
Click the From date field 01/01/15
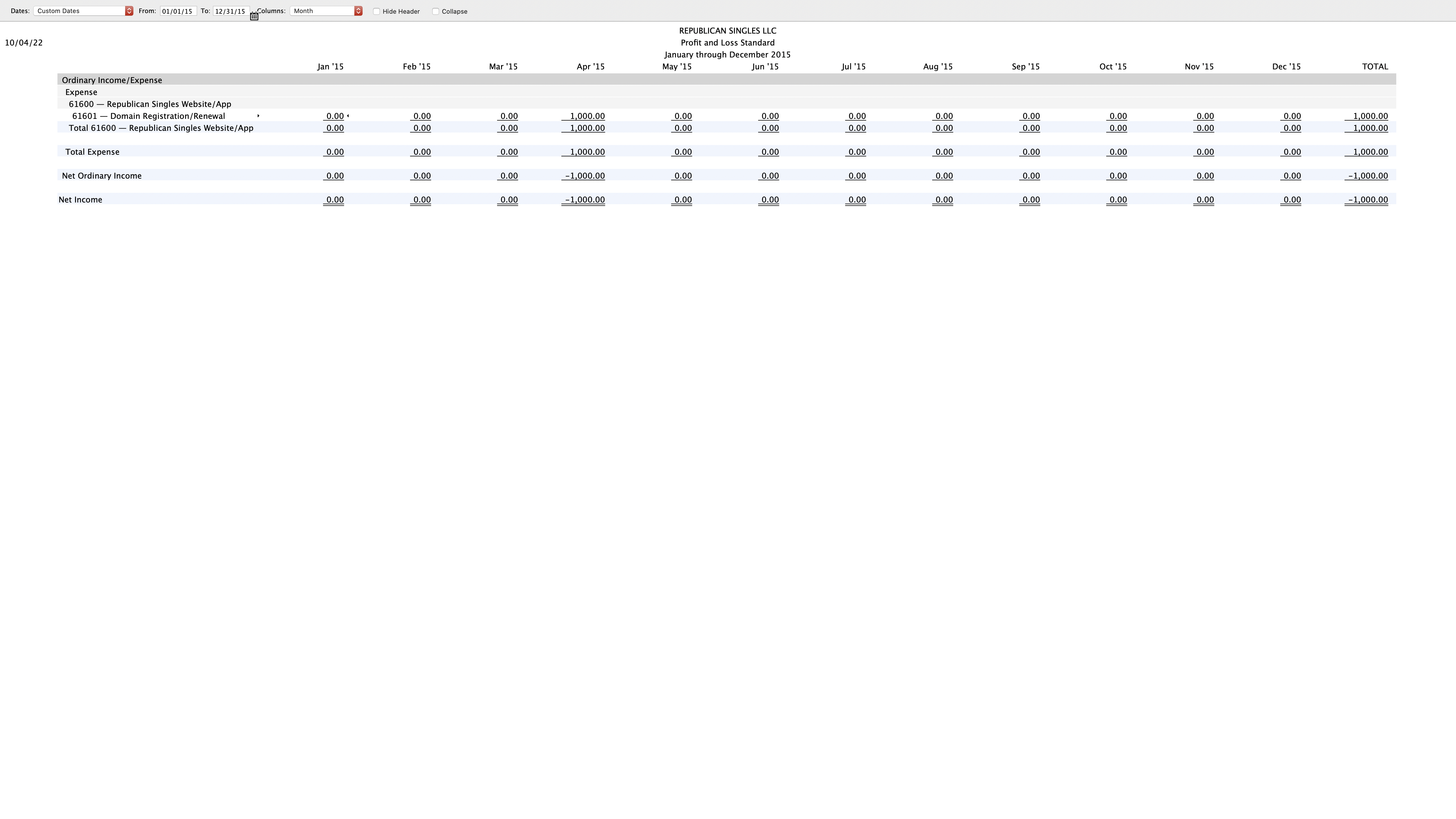point(178,11)
